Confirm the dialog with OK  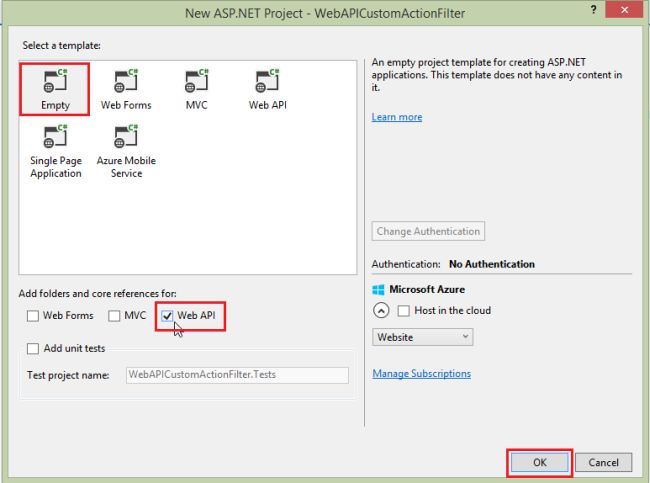539,462
